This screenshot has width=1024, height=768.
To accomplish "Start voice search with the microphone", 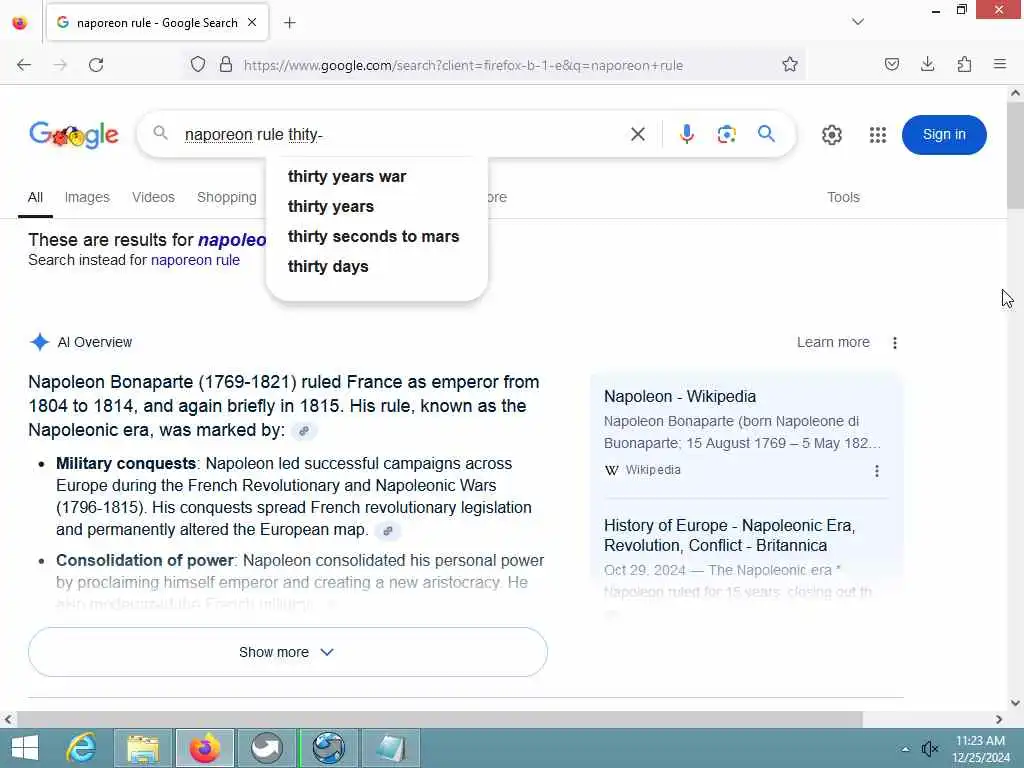I will pyautogui.click(x=686, y=134).
